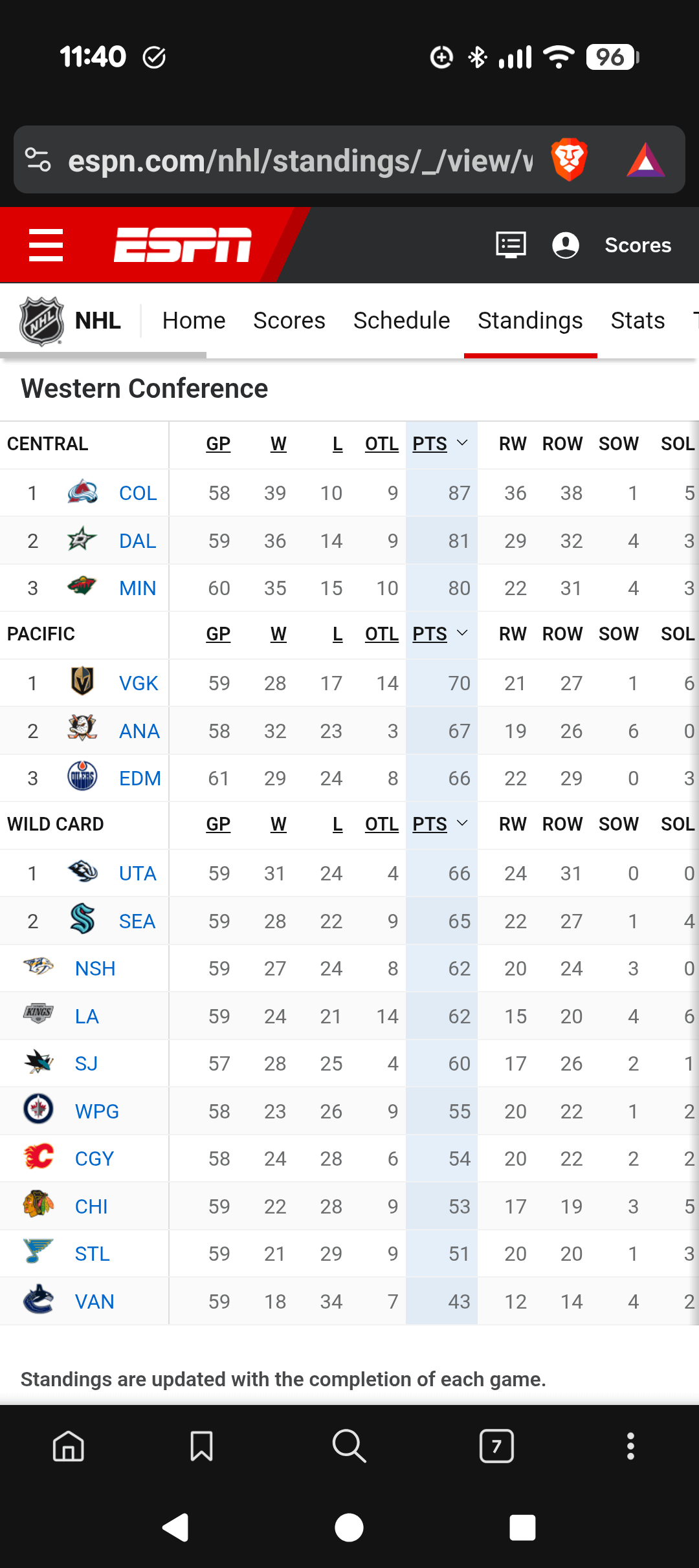The width and height of the screenshot is (699, 1568).
Task: Tap the browser search icon
Action: tap(349, 1446)
